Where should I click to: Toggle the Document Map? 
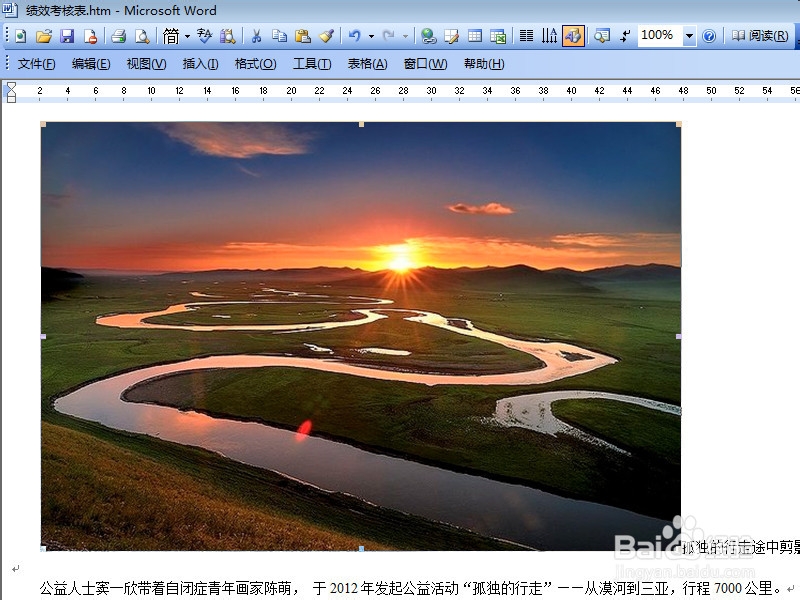(602, 36)
